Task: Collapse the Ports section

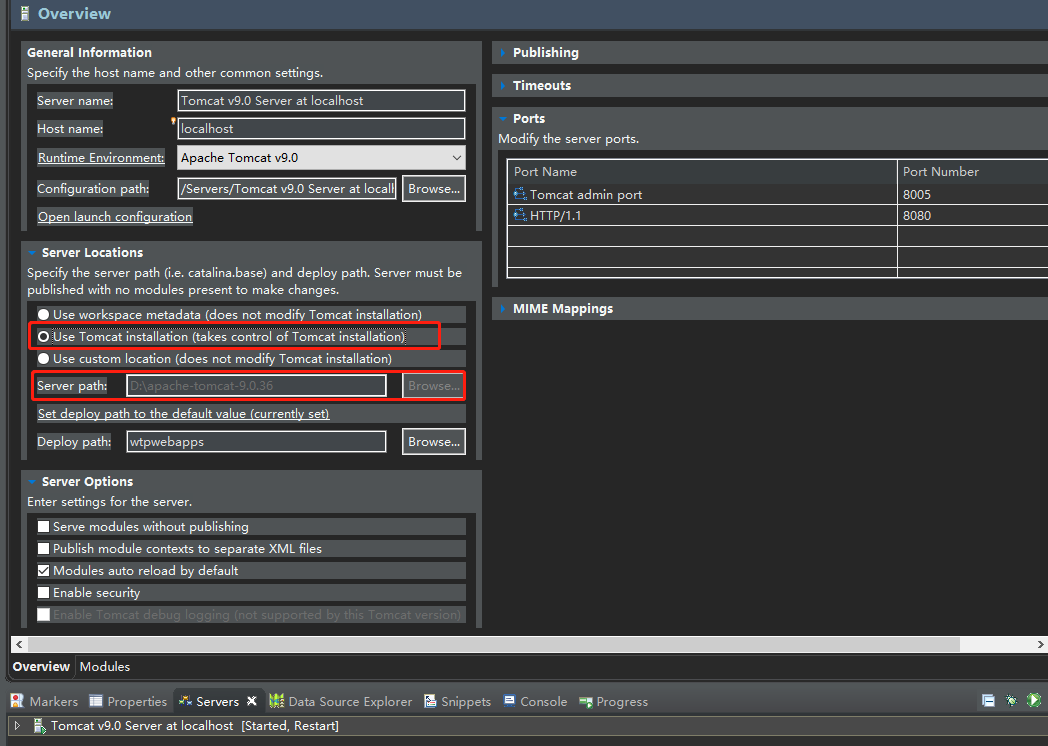Action: tap(503, 118)
